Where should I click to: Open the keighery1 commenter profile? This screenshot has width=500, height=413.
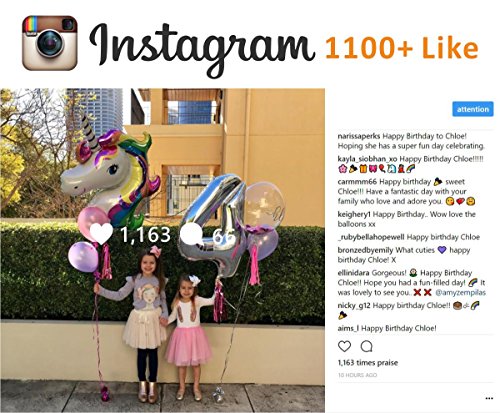[x=354, y=214]
